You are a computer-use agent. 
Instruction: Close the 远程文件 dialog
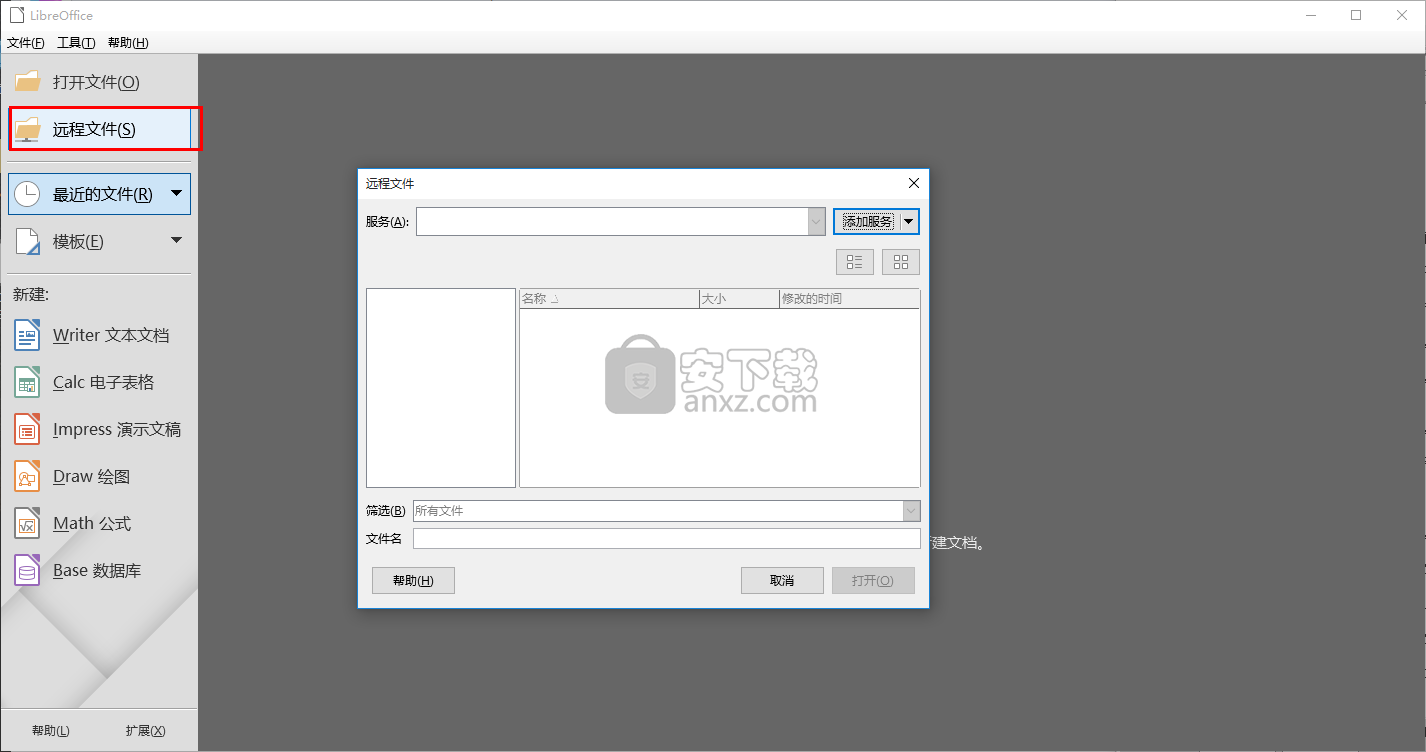click(x=913, y=183)
